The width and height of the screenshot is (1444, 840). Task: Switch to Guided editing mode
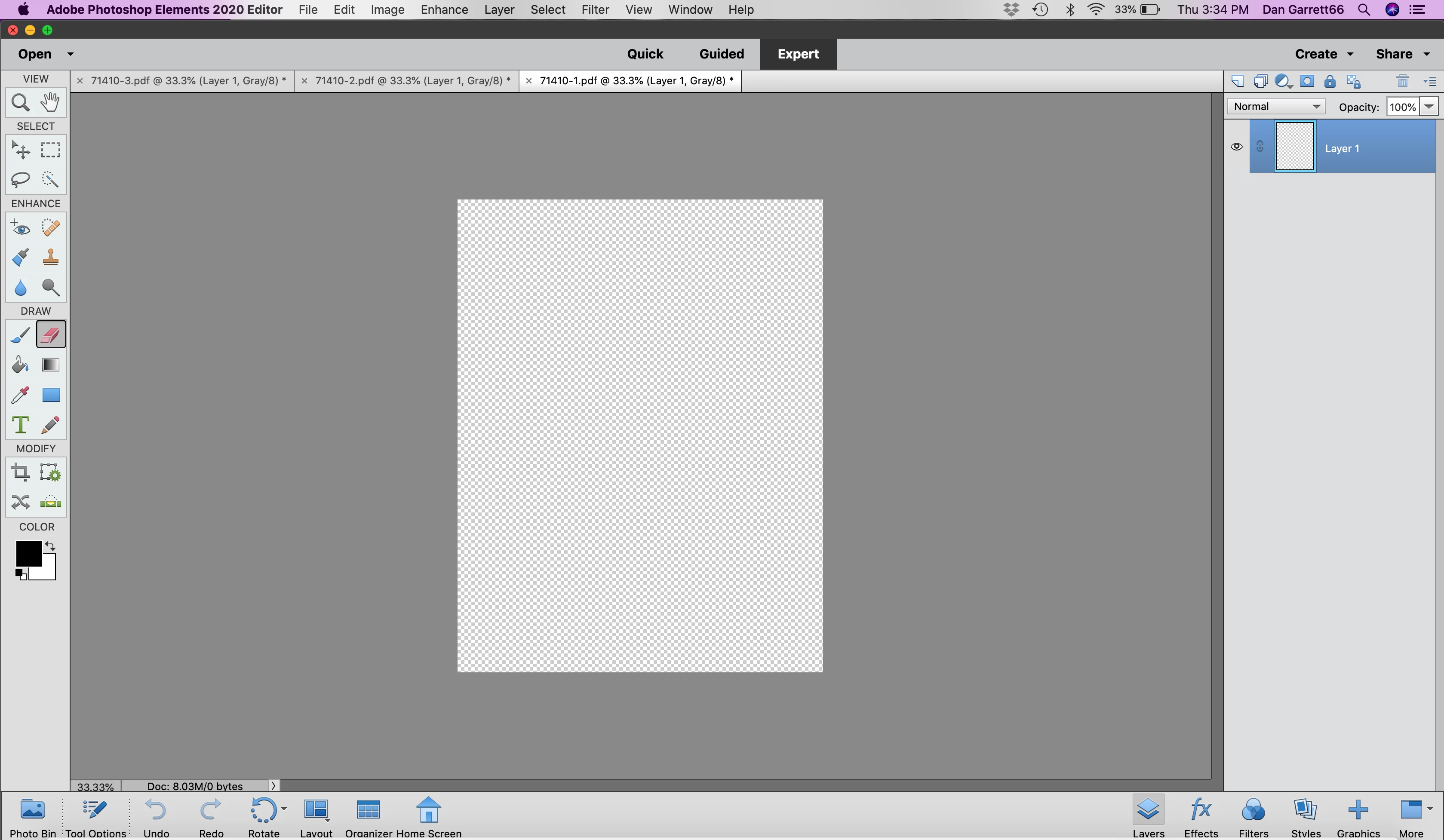coord(721,54)
